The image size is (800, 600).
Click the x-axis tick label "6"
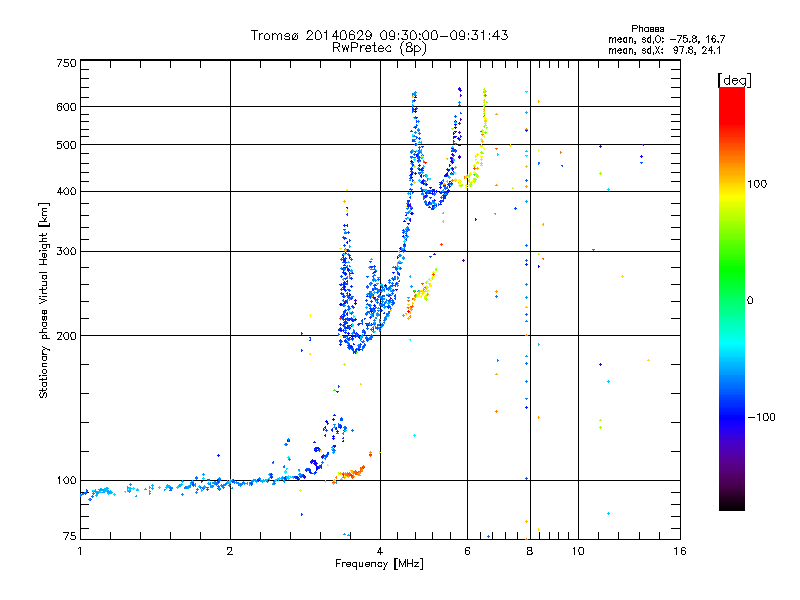pos(467,551)
